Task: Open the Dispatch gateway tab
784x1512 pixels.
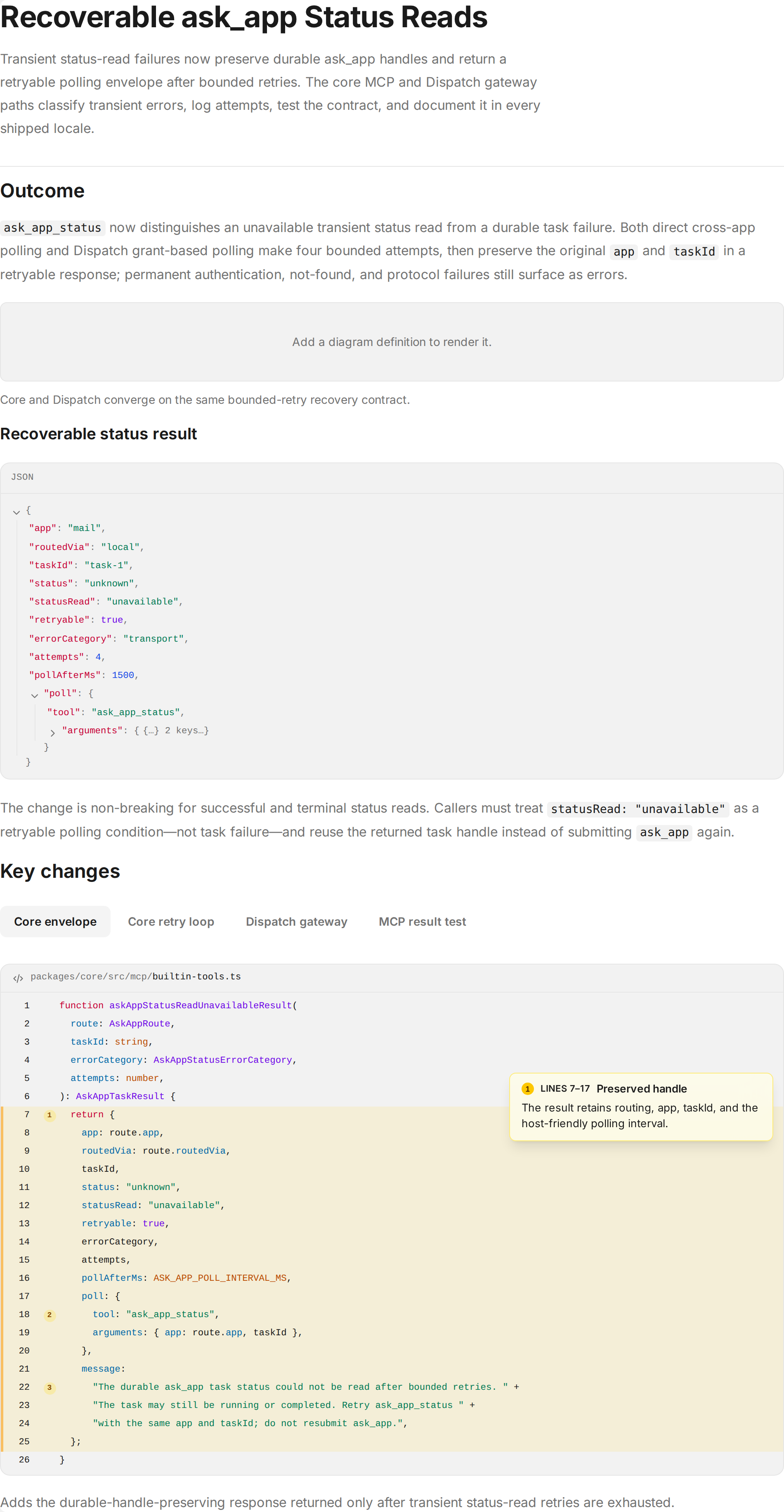Action: tap(296, 922)
